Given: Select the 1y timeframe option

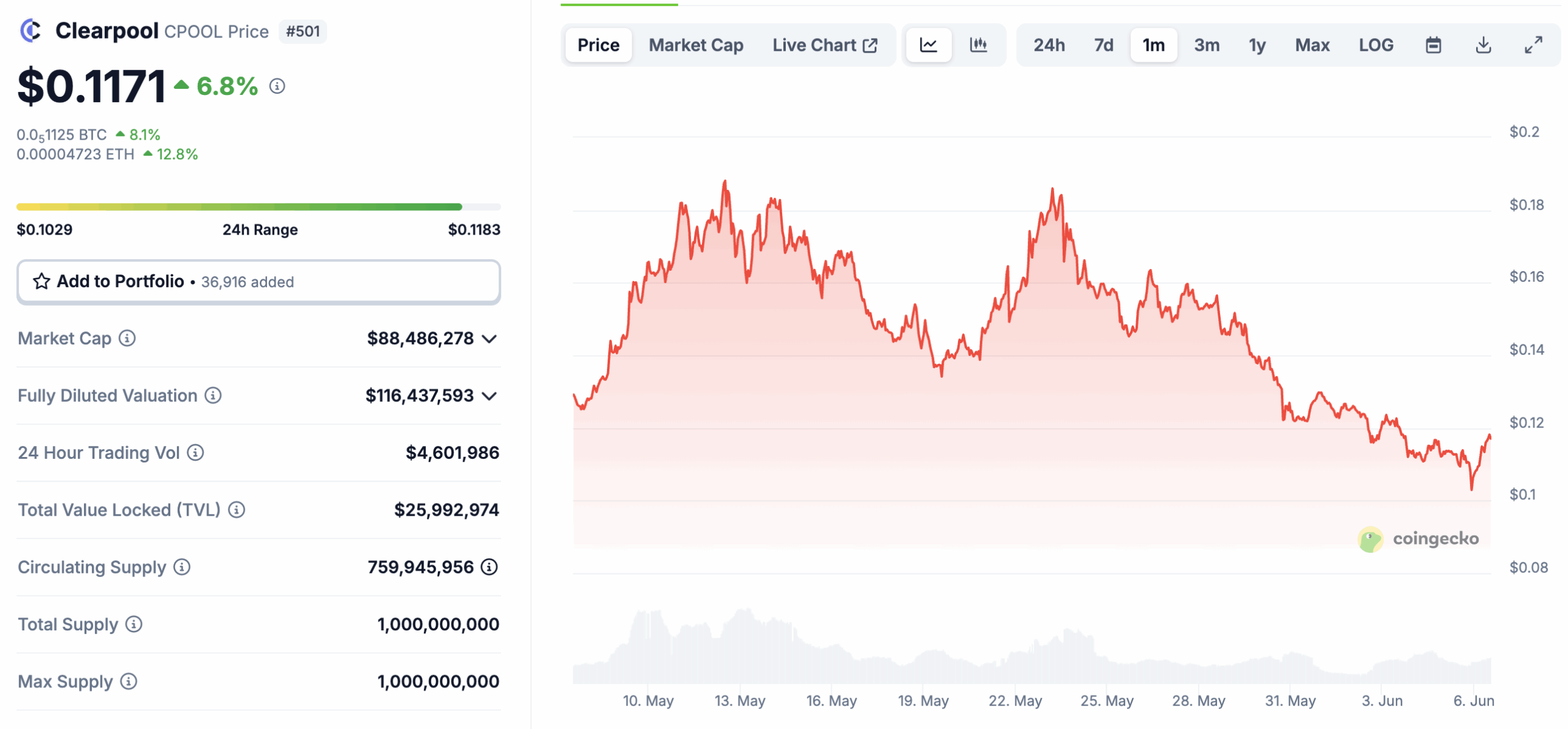Looking at the screenshot, I should click(1256, 45).
